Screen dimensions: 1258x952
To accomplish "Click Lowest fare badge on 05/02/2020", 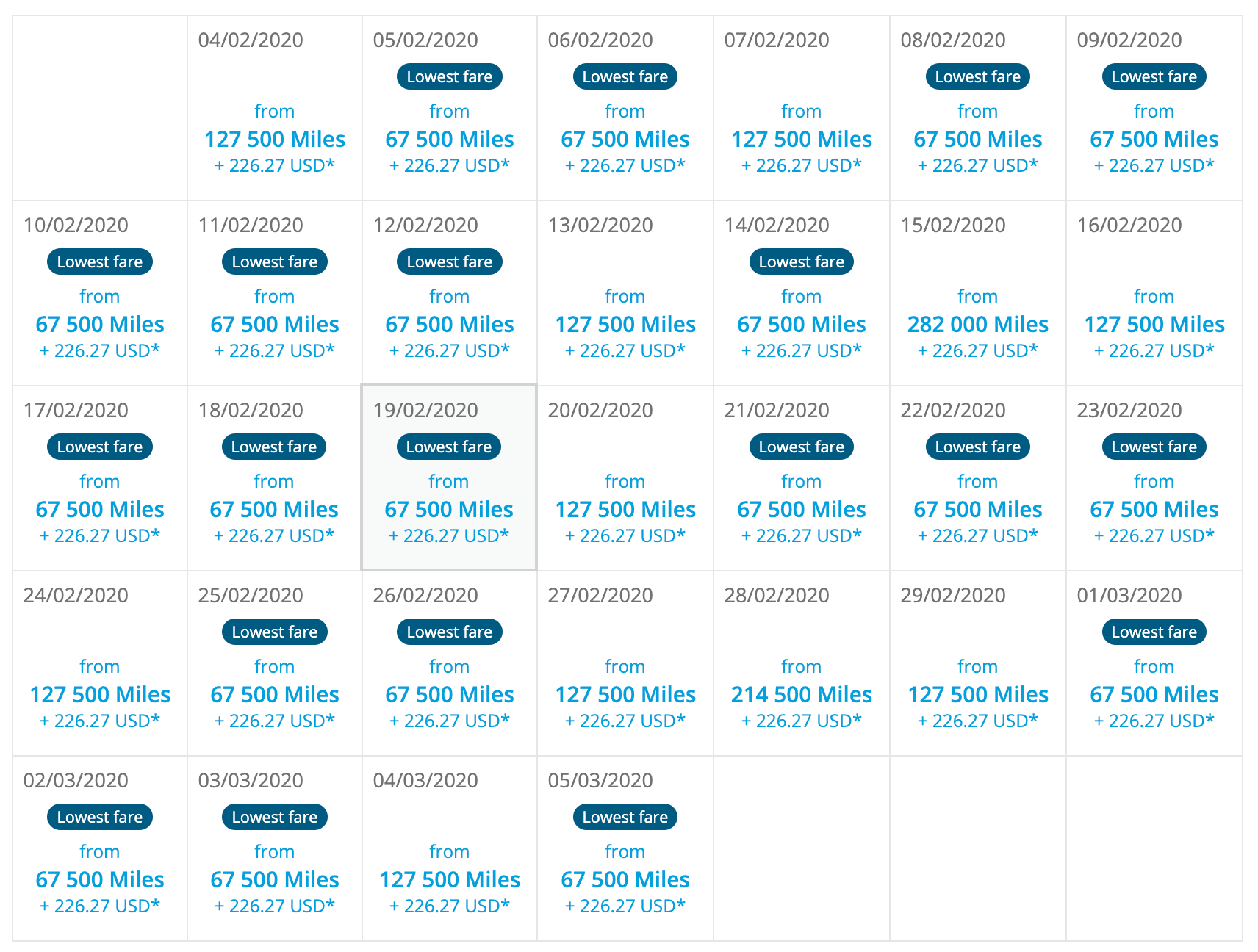I will tap(449, 76).
